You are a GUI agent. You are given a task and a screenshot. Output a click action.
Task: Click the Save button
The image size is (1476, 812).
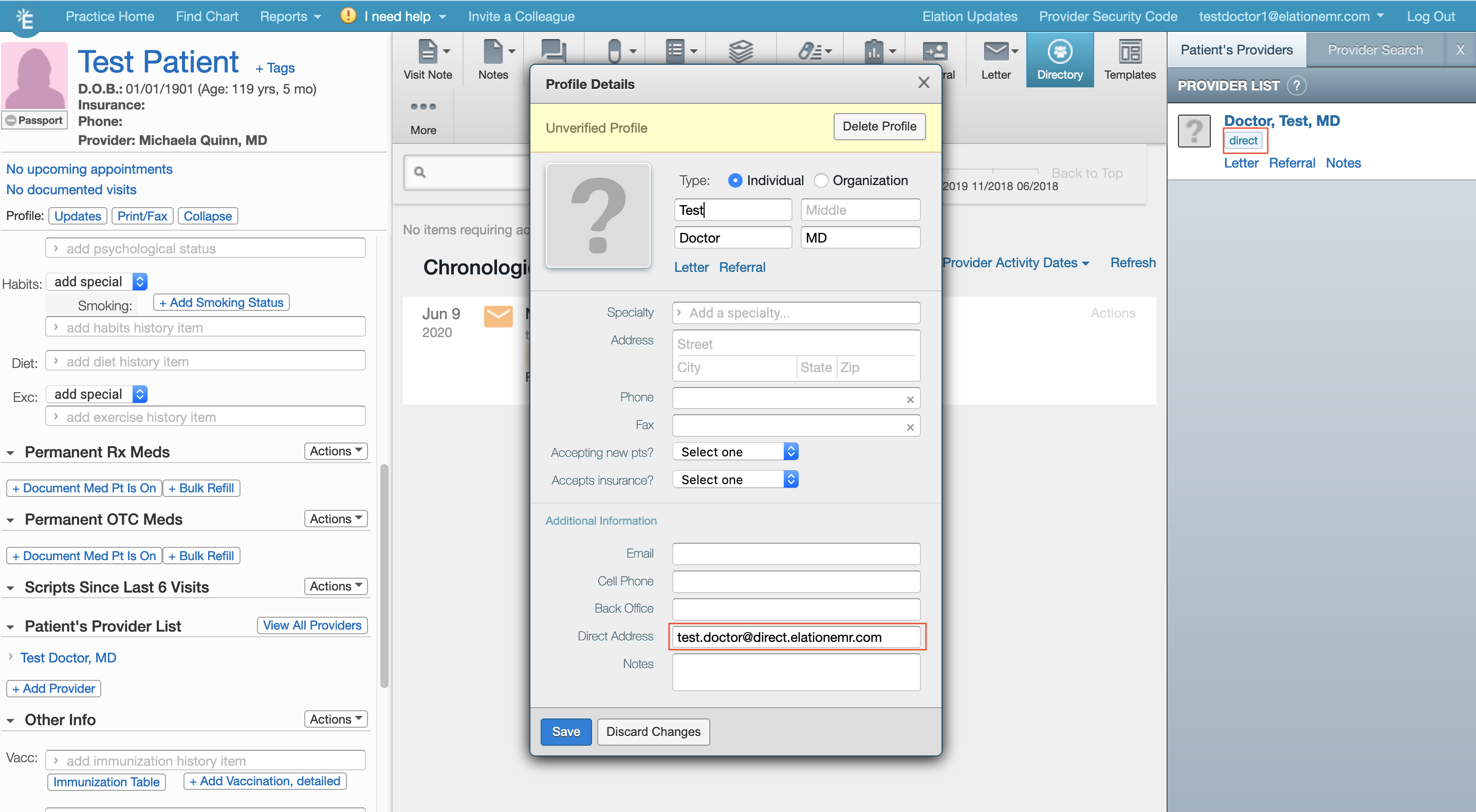click(x=565, y=732)
